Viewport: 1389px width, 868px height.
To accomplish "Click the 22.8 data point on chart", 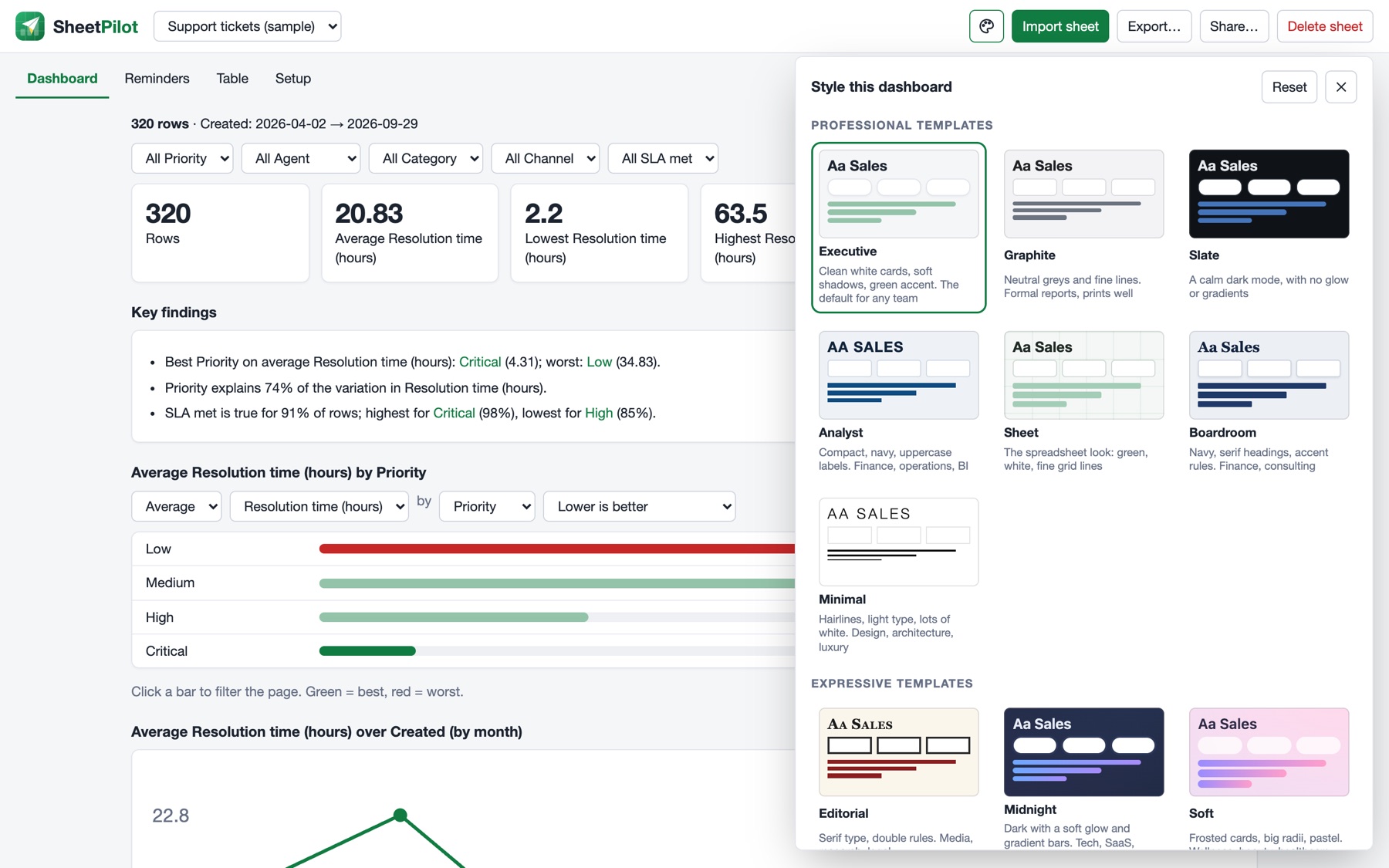I will pyautogui.click(x=400, y=815).
